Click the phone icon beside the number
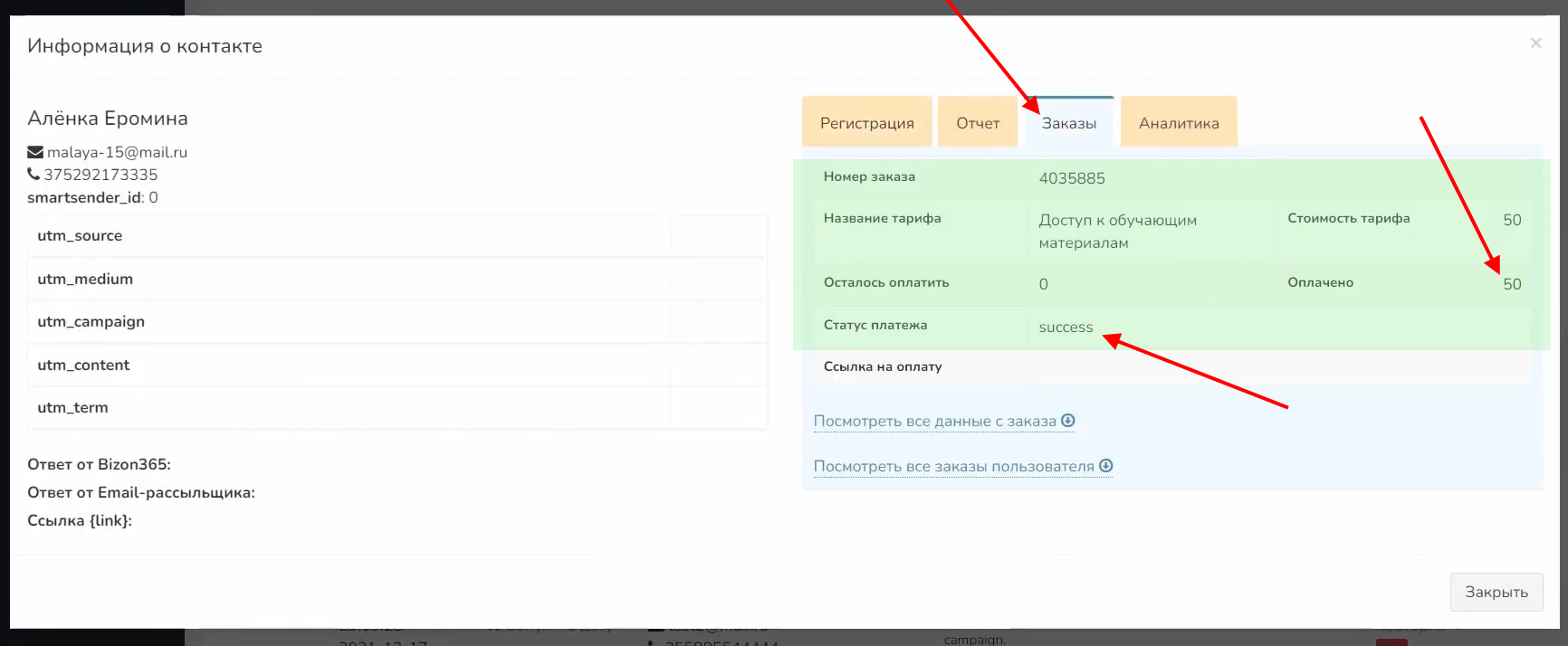The width and height of the screenshot is (1568, 646). [x=33, y=174]
